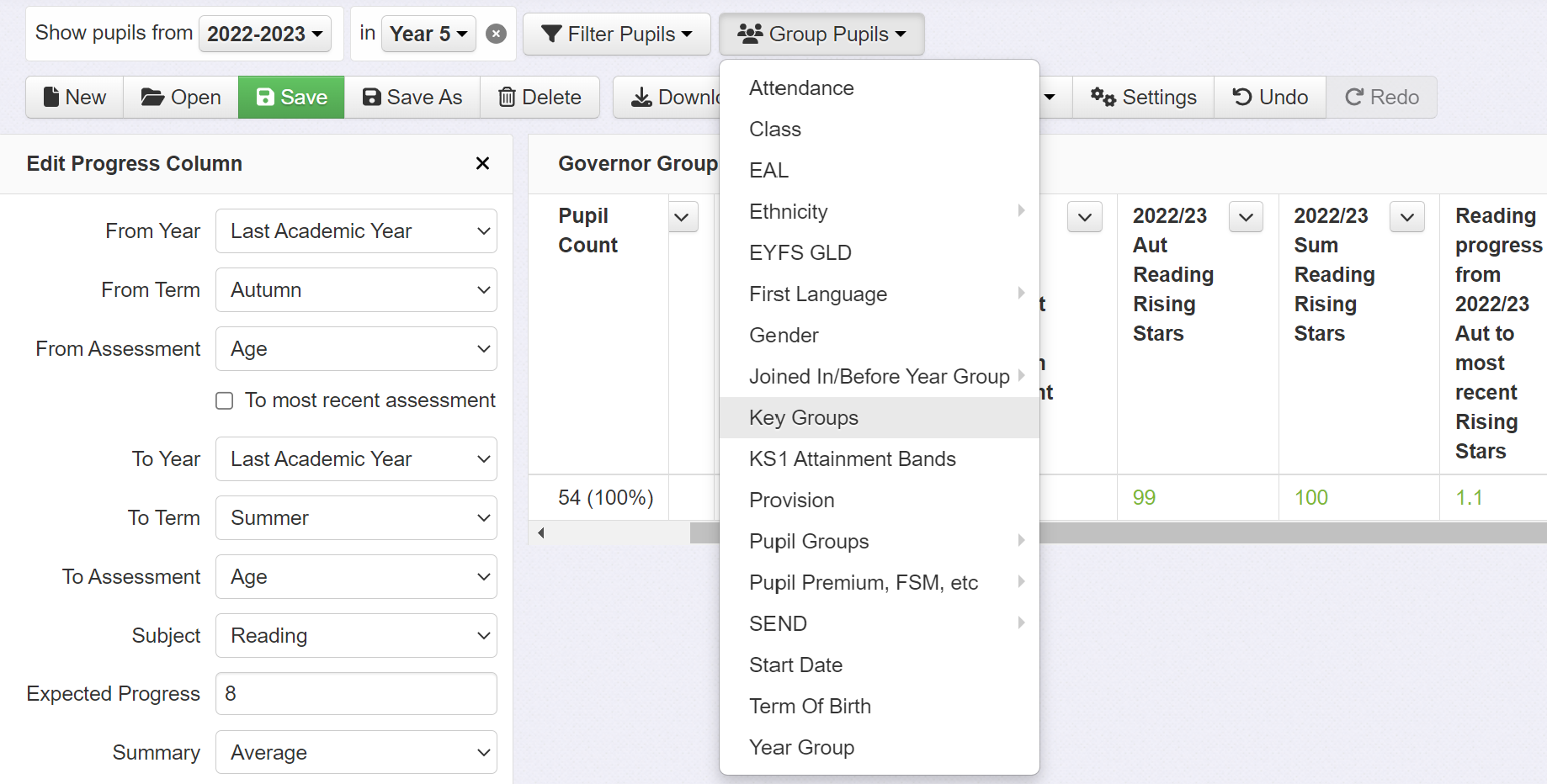Click the Undo button
Screen dimensions: 1547x784
(1270, 98)
